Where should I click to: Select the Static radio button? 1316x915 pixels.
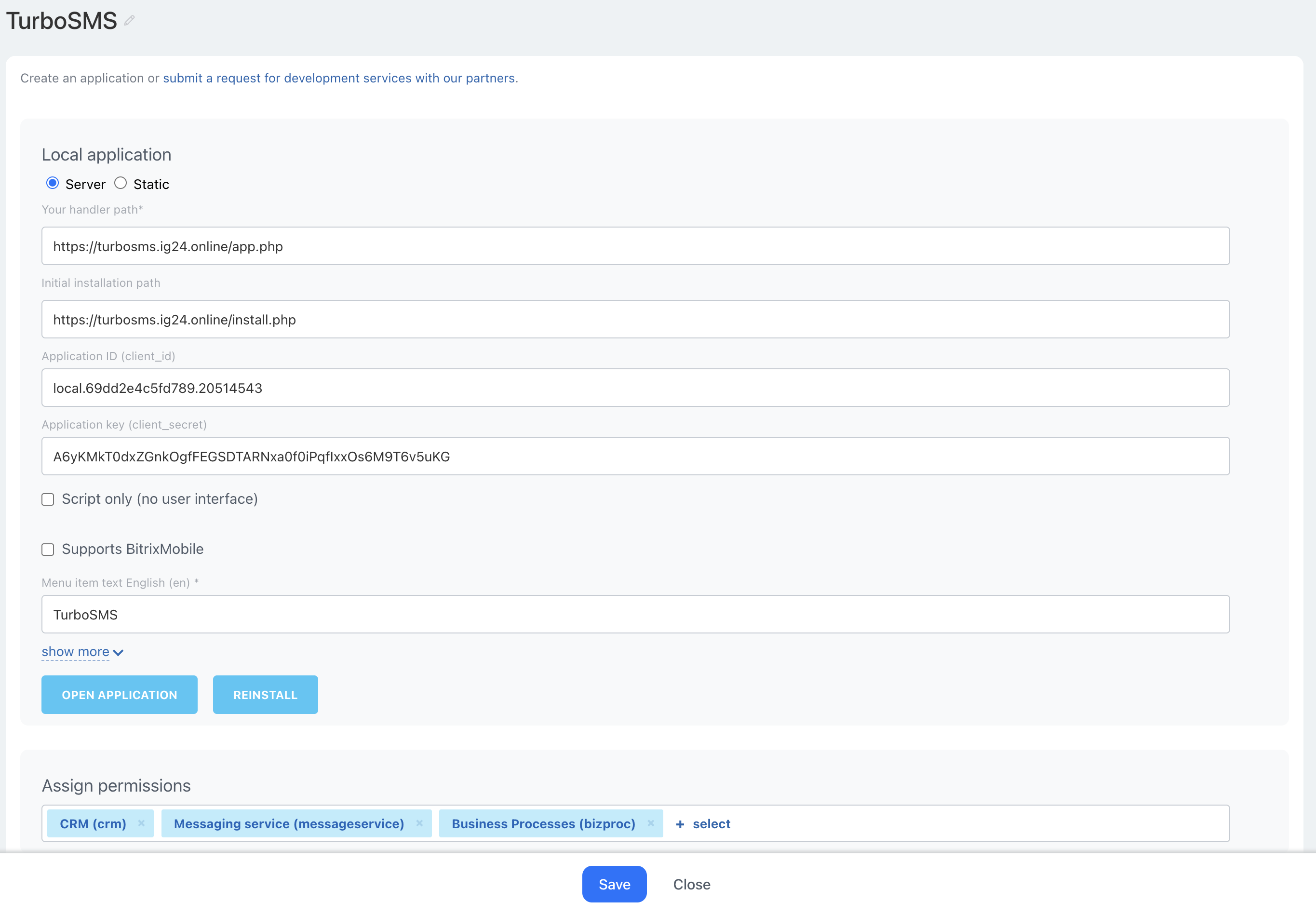coord(121,183)
